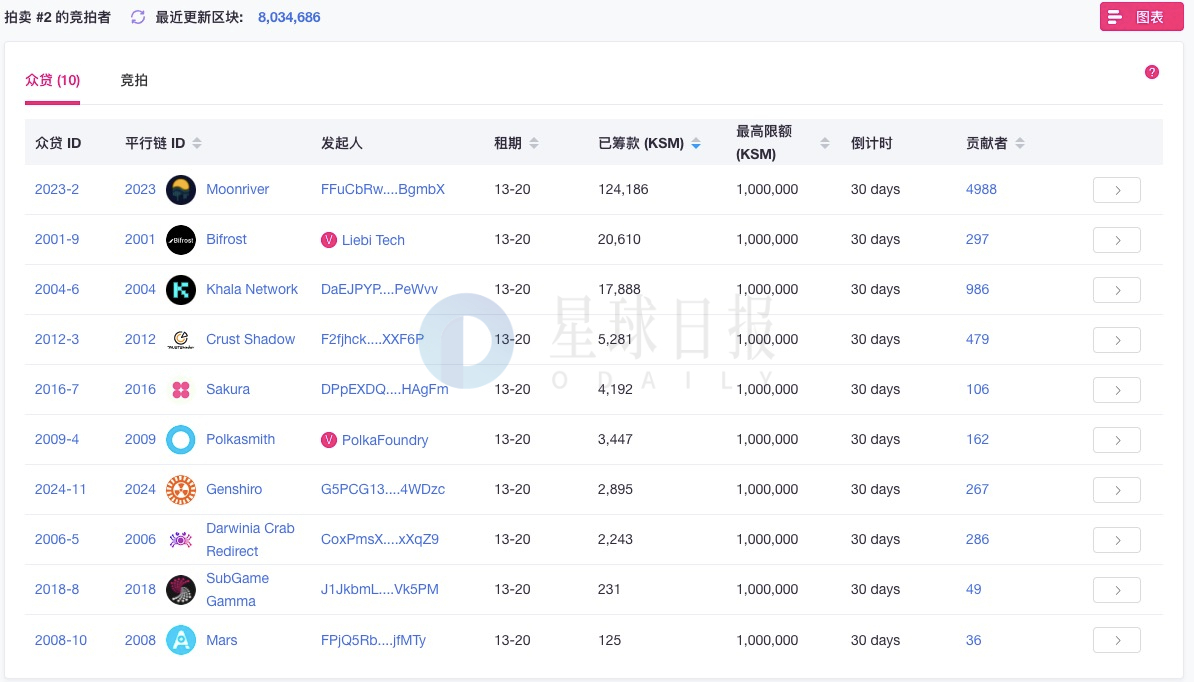The width and height of the screenshot is (1194, 682).
Task: Click the Polkasmith blue ring icon
Action: tap(181, 440)
